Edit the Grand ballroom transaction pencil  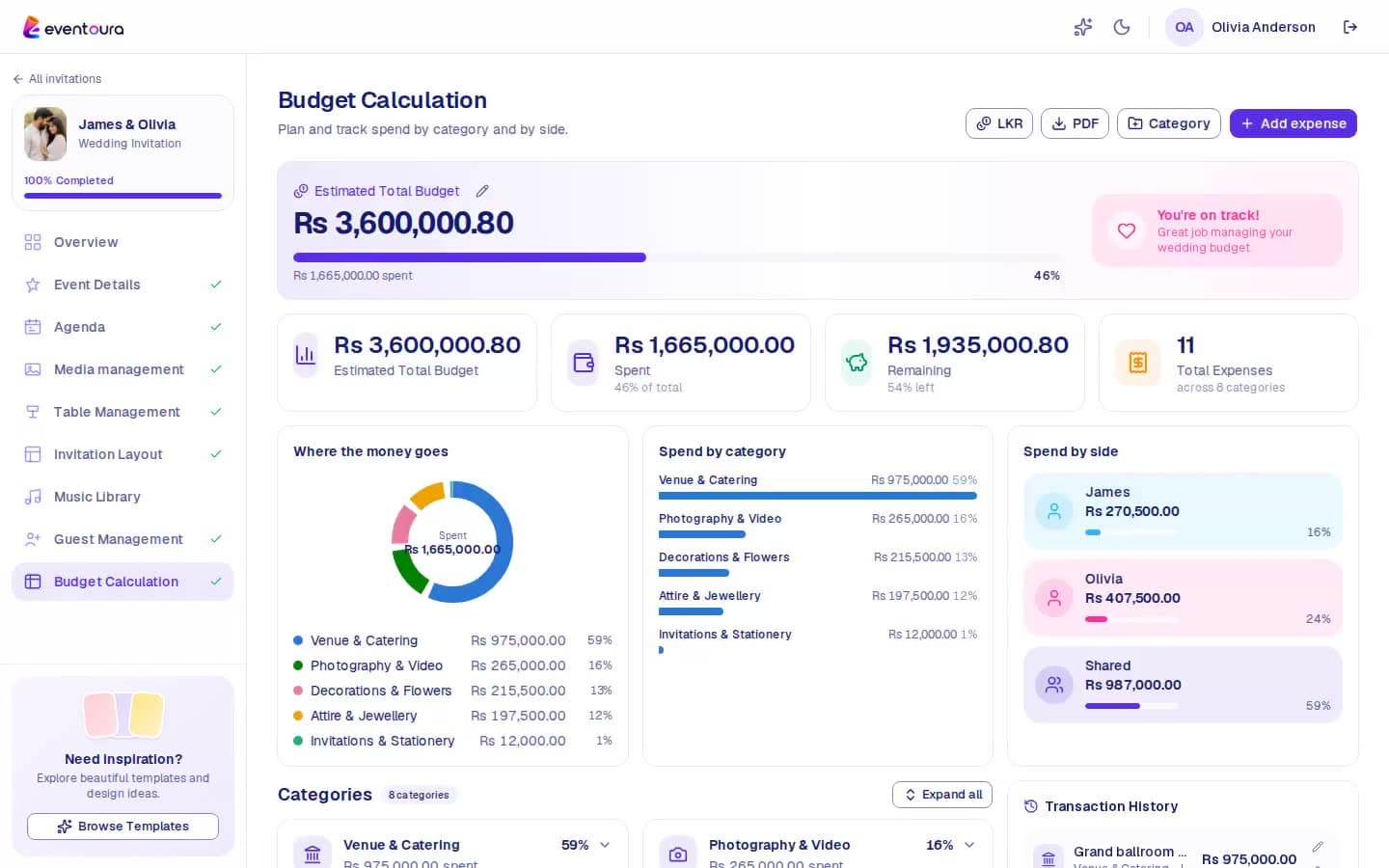click(x=1318, y=847)
